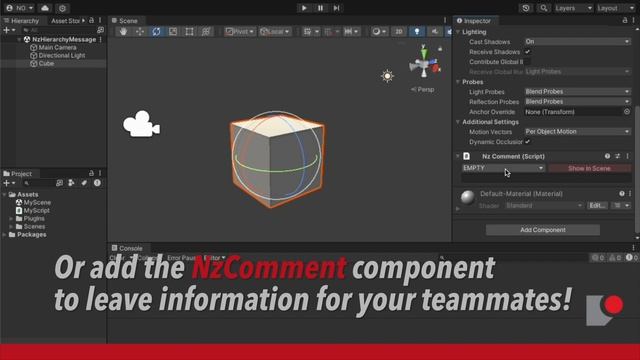Open Undo History icon
The height and width of the screenshot is (360, 640).
(x=526, y=8)
